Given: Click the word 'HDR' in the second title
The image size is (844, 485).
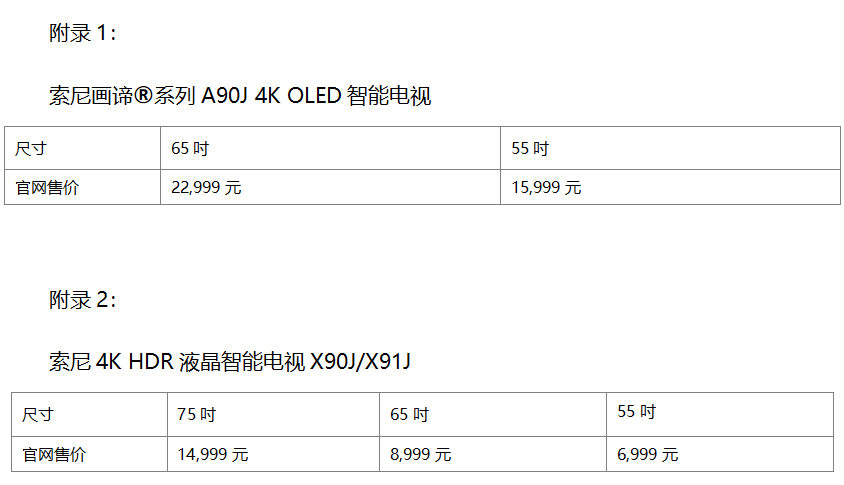Looking at the screenshot, I should point(150,362).
